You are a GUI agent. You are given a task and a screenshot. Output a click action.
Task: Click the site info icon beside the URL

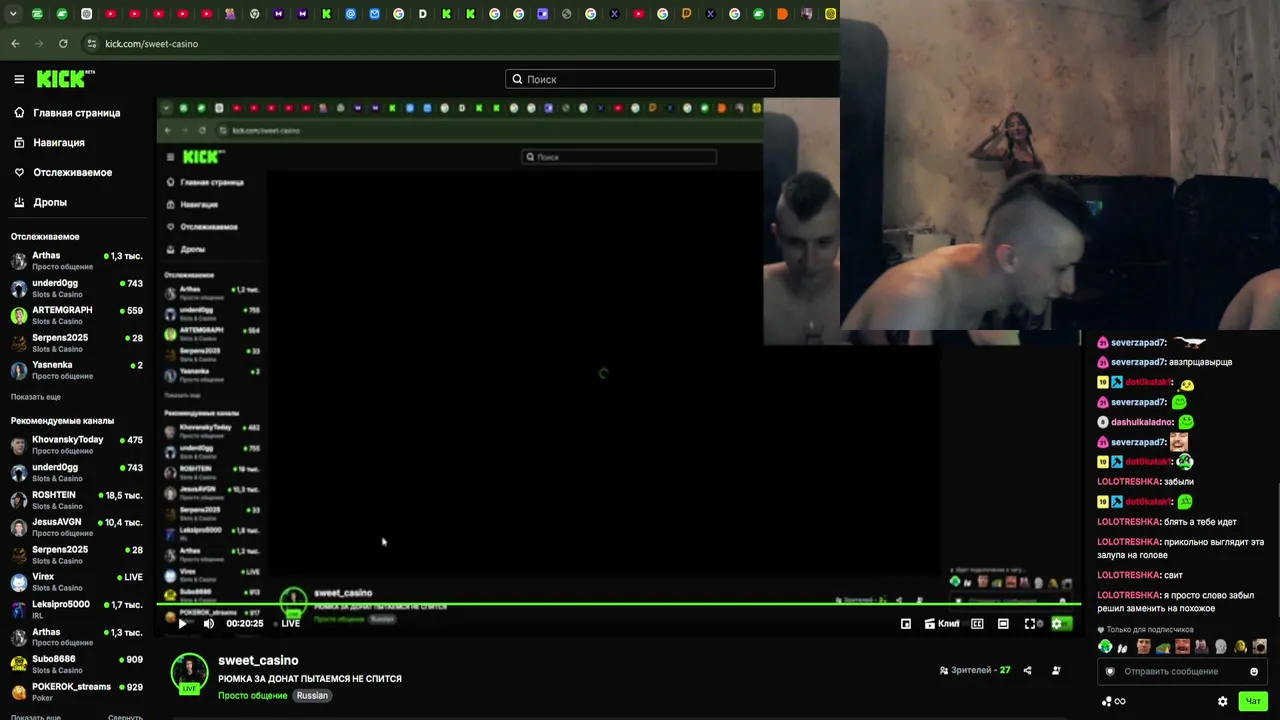click(x=91, y=44)
